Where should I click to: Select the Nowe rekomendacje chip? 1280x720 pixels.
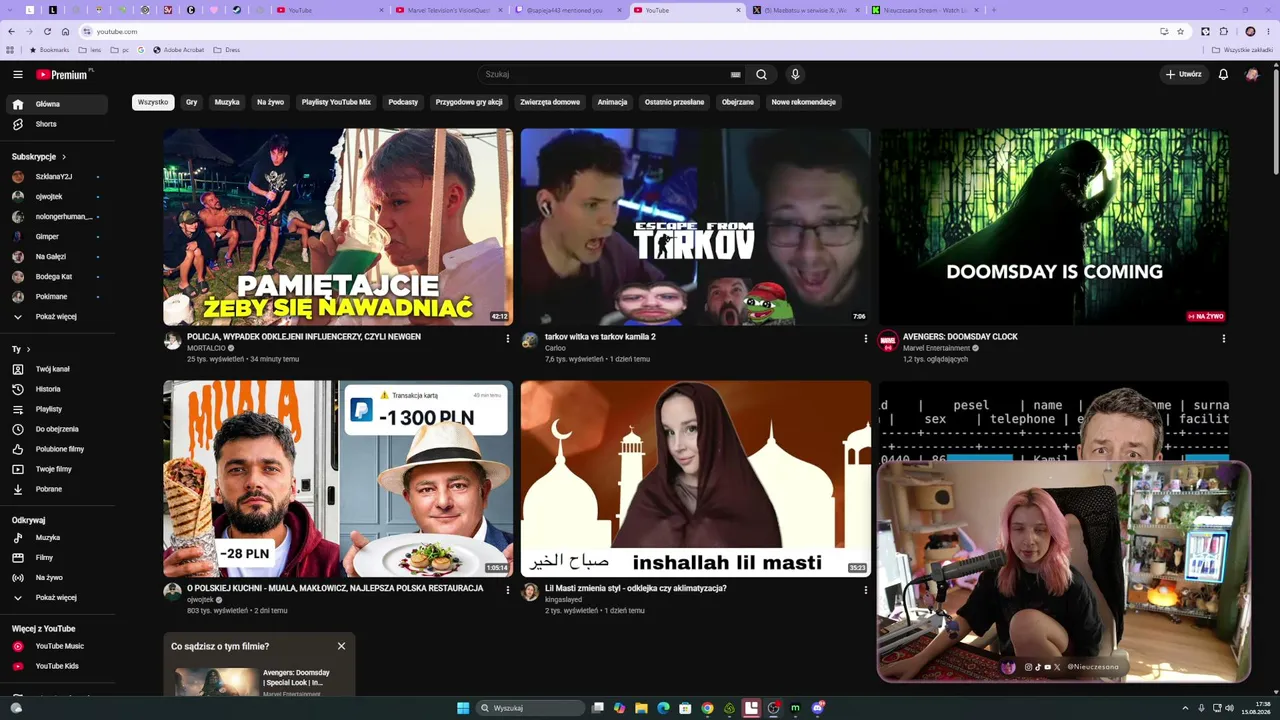coord(803,102)
